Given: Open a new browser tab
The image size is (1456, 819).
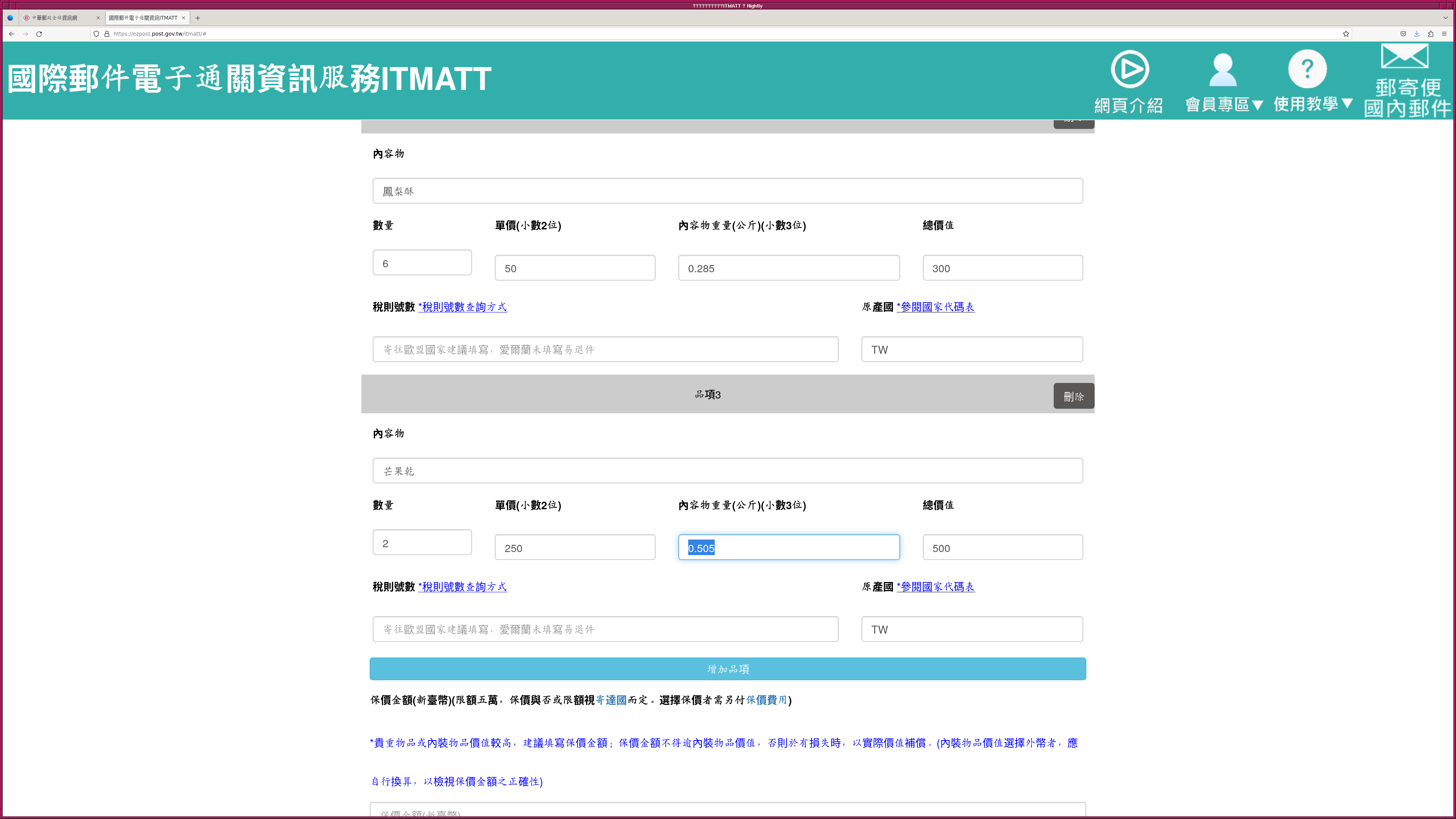Looking at the screenshot, I should click(198, 18).
